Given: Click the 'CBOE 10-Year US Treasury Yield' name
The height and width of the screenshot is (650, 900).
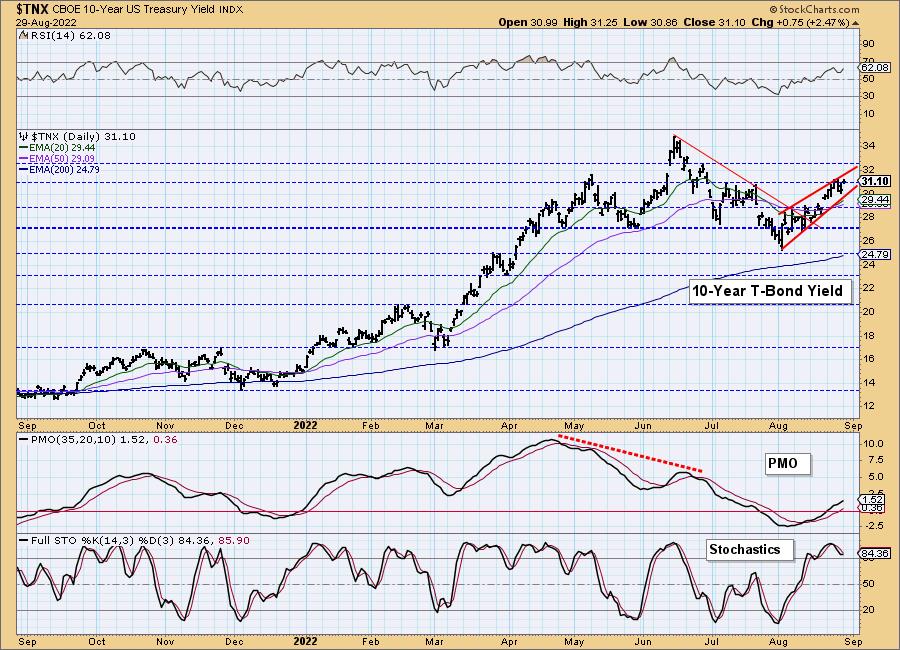Looking at the screenshot, I should click(134, 10).
